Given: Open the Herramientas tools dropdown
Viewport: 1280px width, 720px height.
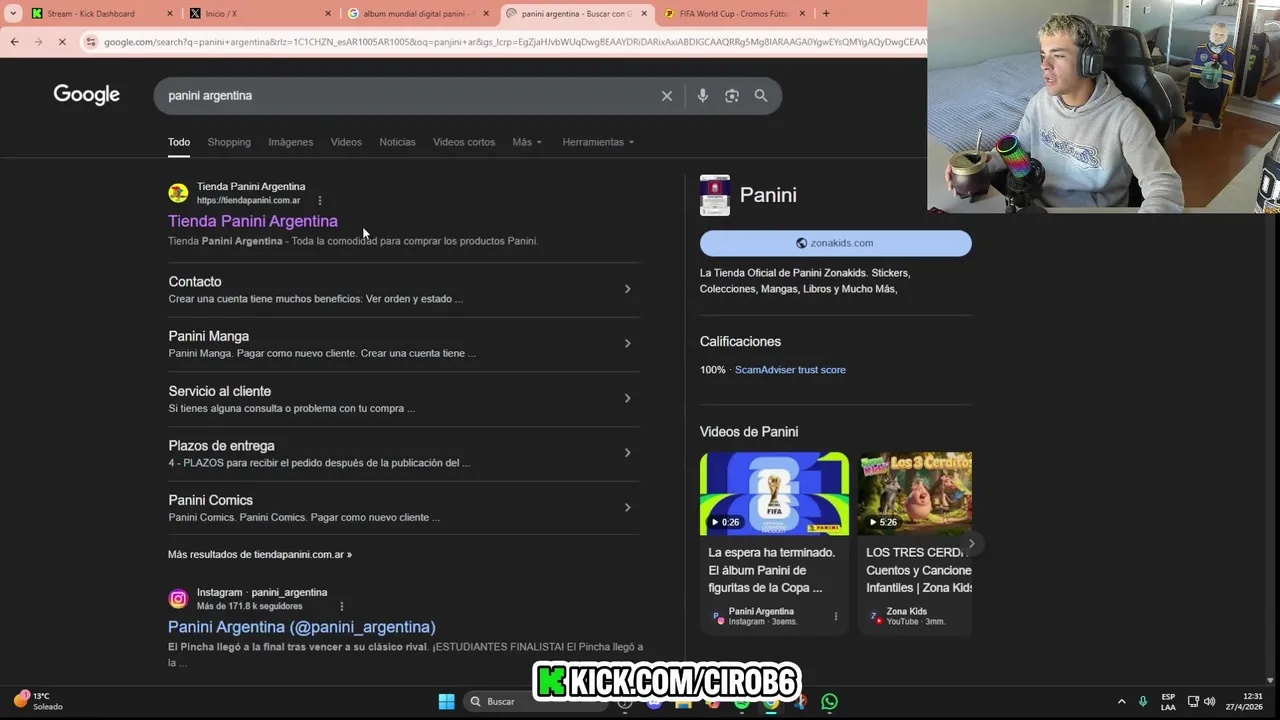Looking at the screenshot, I should tap(598, 142).
